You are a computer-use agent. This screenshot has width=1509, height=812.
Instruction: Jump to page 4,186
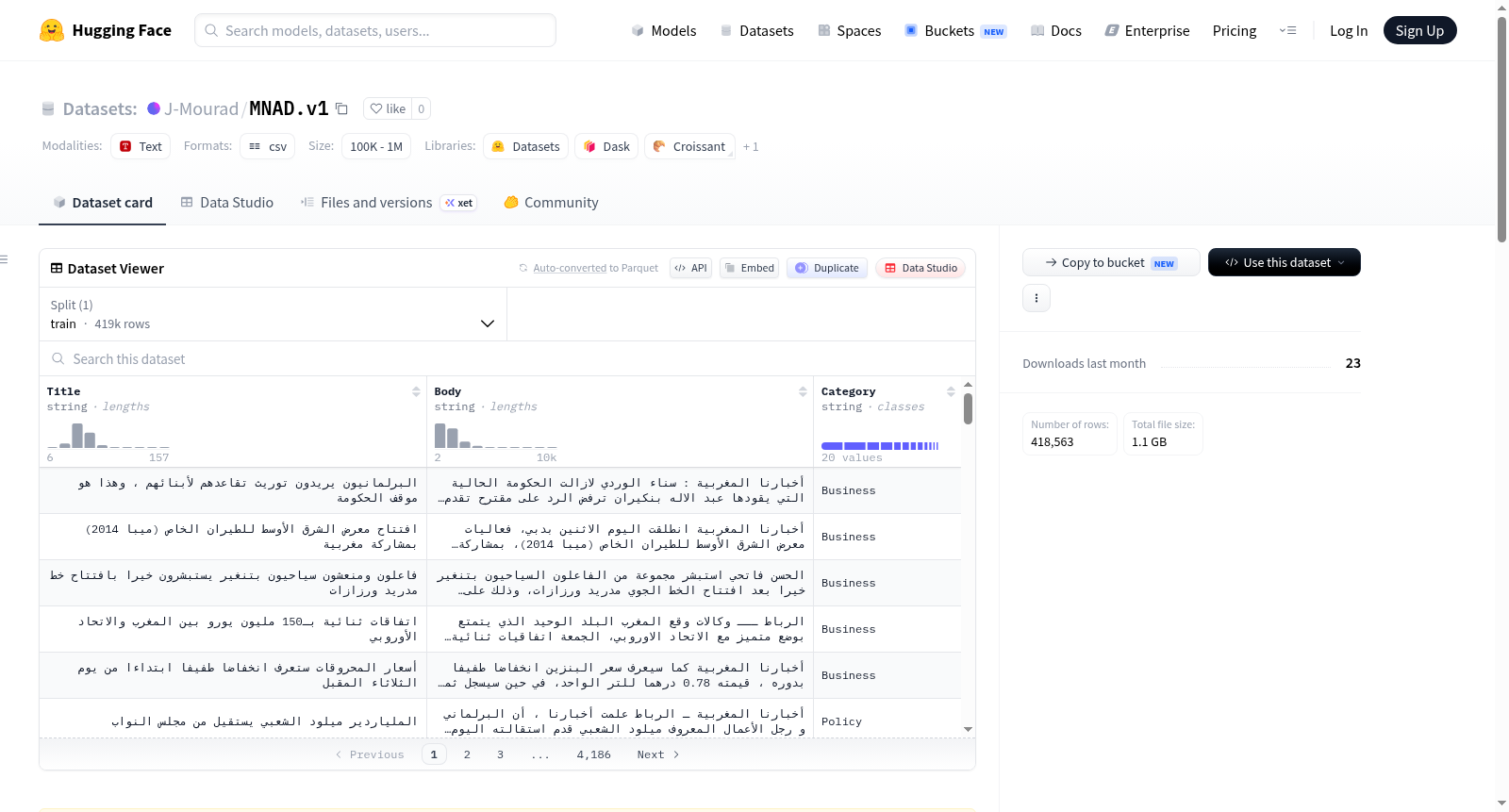coord(594,754)
